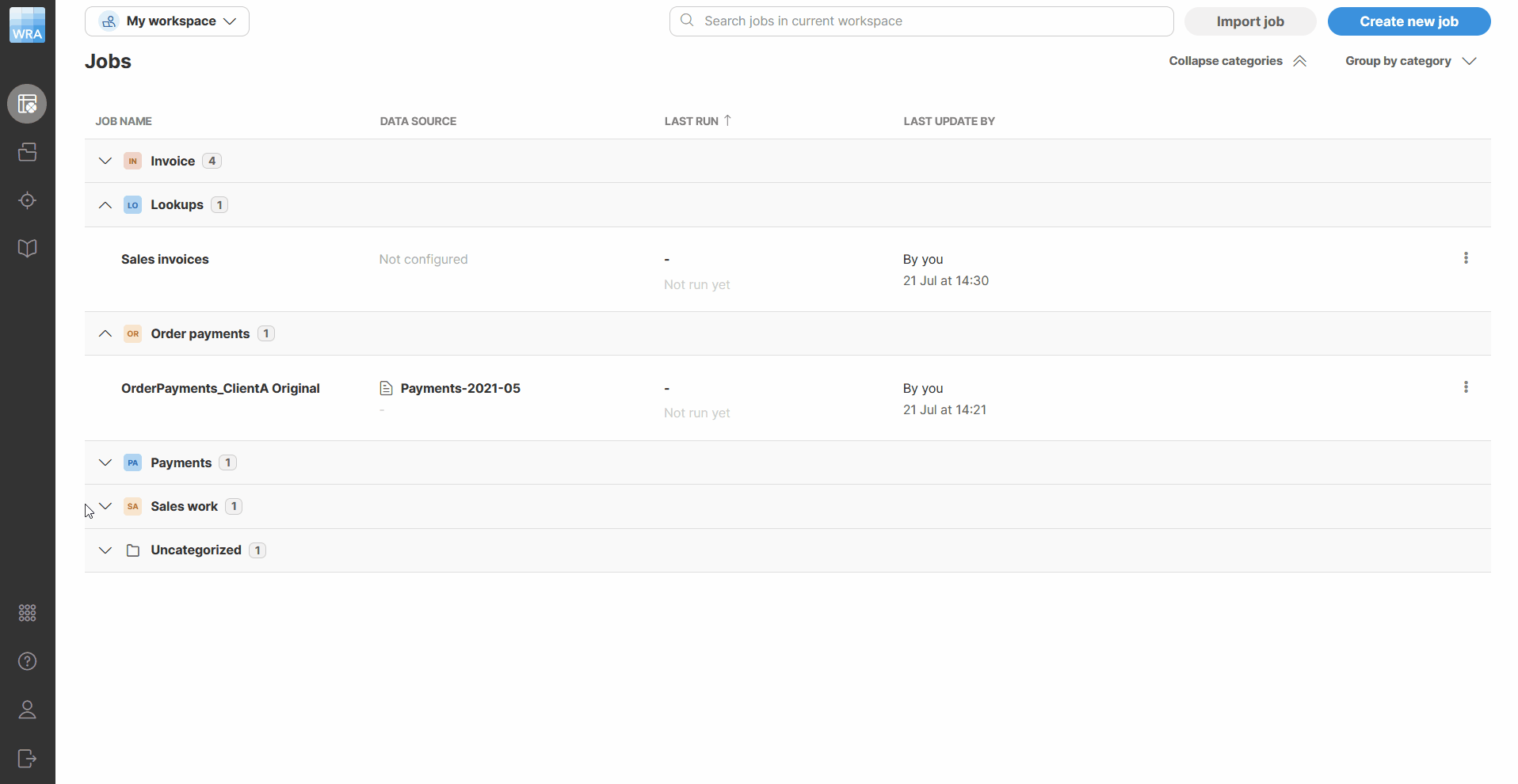This screenshot has height=784, width=1518.
Task: Click 'Not run yet' under OrderPayments_ClientA
Action: [x=697, y=413]
